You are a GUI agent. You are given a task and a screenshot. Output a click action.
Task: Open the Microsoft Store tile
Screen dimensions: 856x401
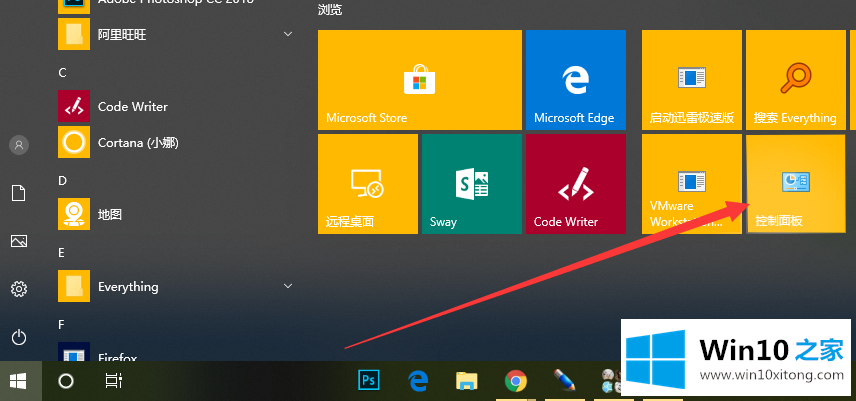(419, 80)
